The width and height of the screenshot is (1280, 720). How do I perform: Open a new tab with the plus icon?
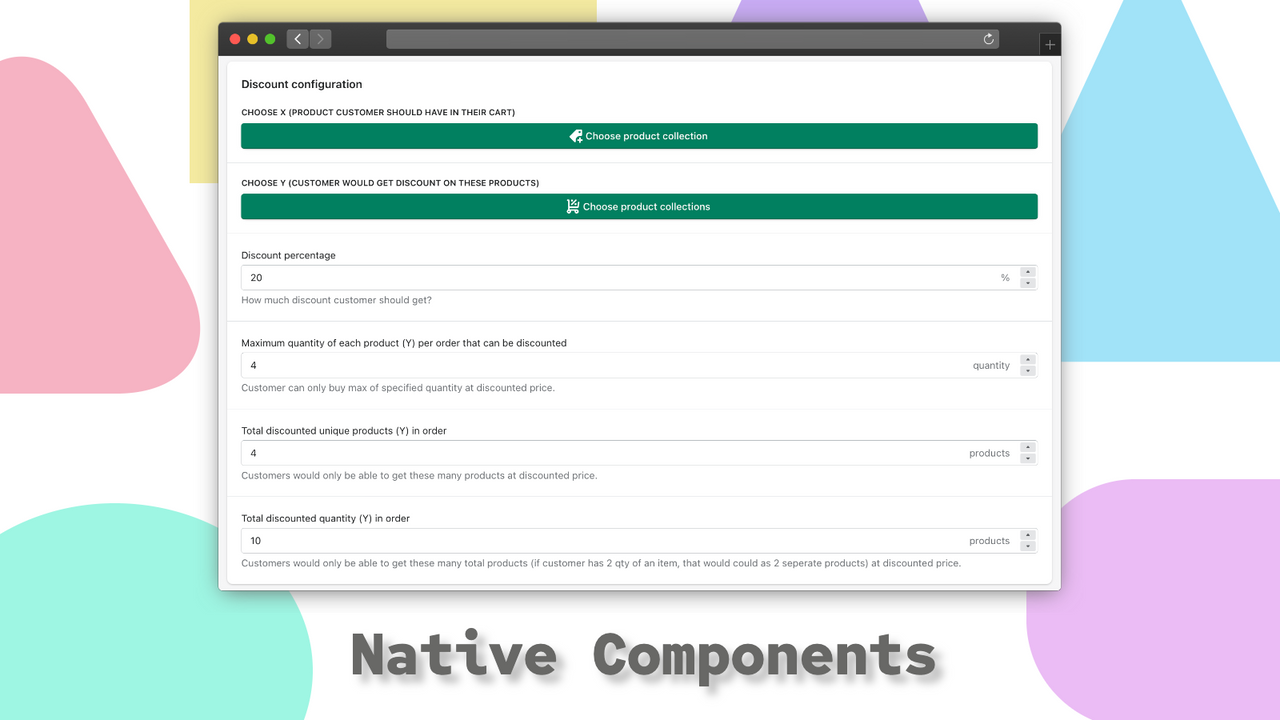click(x=1048, y=44)
